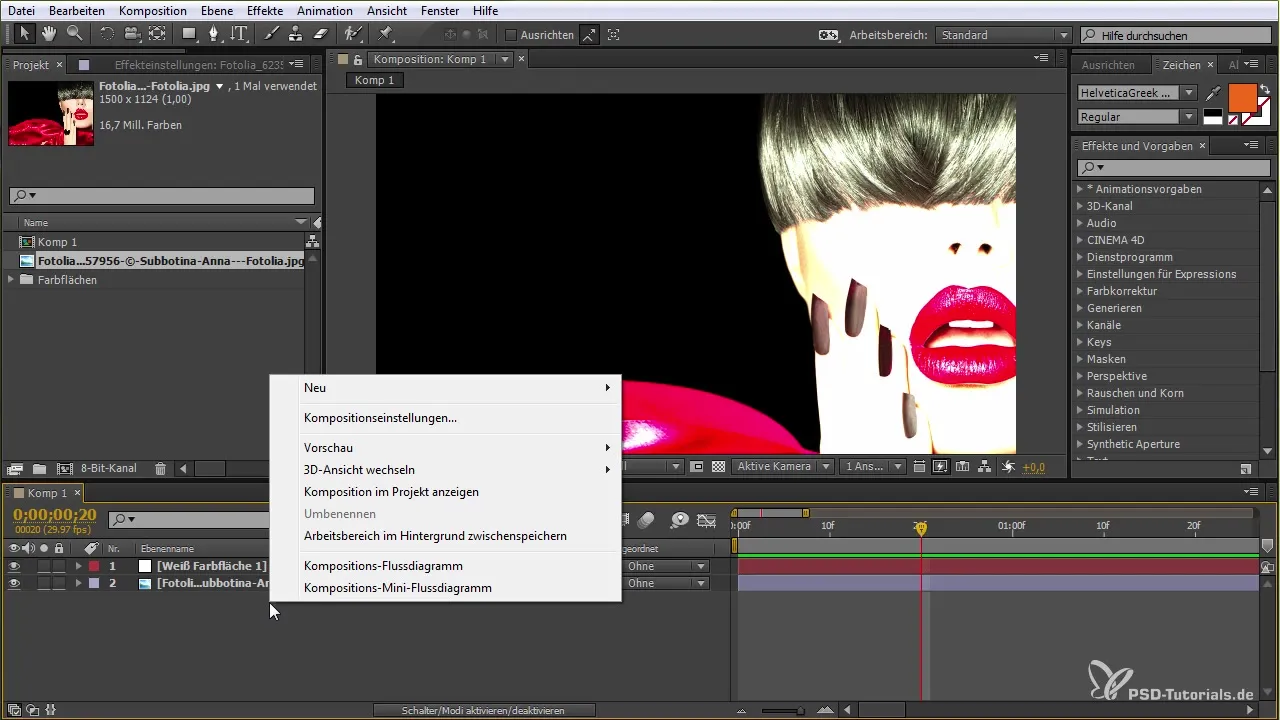
Task: Toggle transfer controls pane icon
Action: tap(33, 710)
